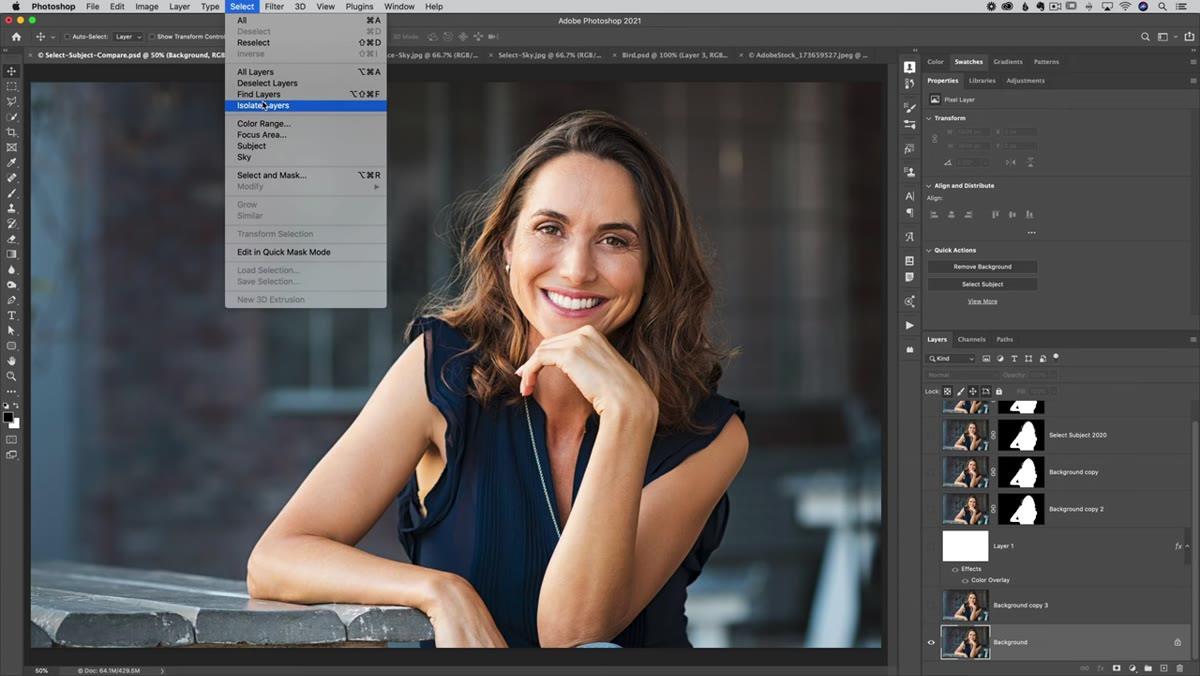Image resolution: width=1200 pixels, height=676 pixels.
Task: Collapse the Align and Distribute section
Action: coord(929,185)
